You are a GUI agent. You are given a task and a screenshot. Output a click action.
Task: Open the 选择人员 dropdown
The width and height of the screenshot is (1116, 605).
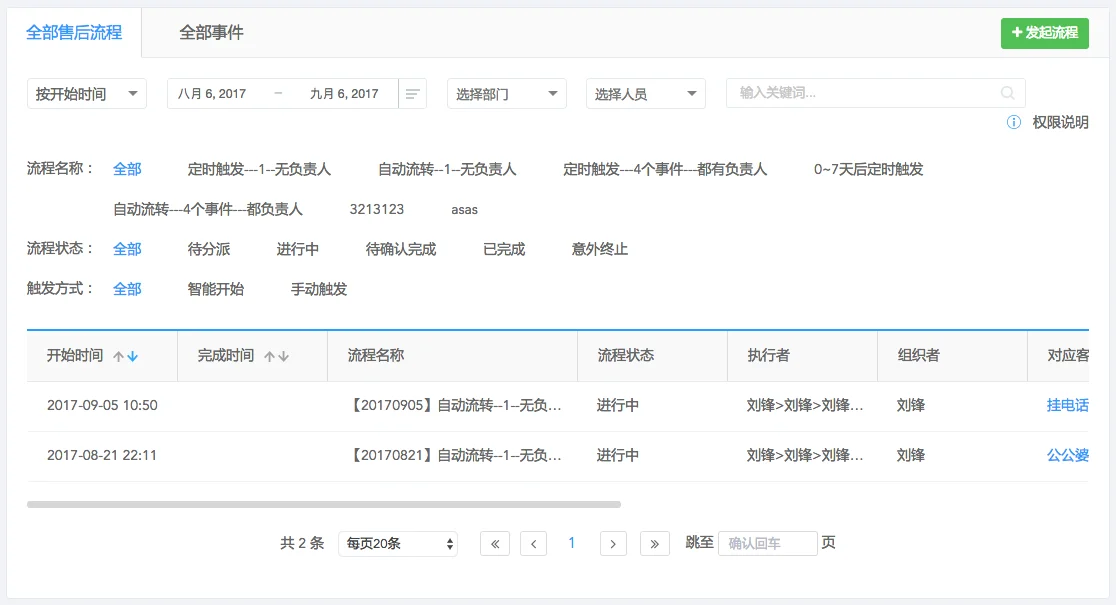pyautogui.click(x=645, y=92)
